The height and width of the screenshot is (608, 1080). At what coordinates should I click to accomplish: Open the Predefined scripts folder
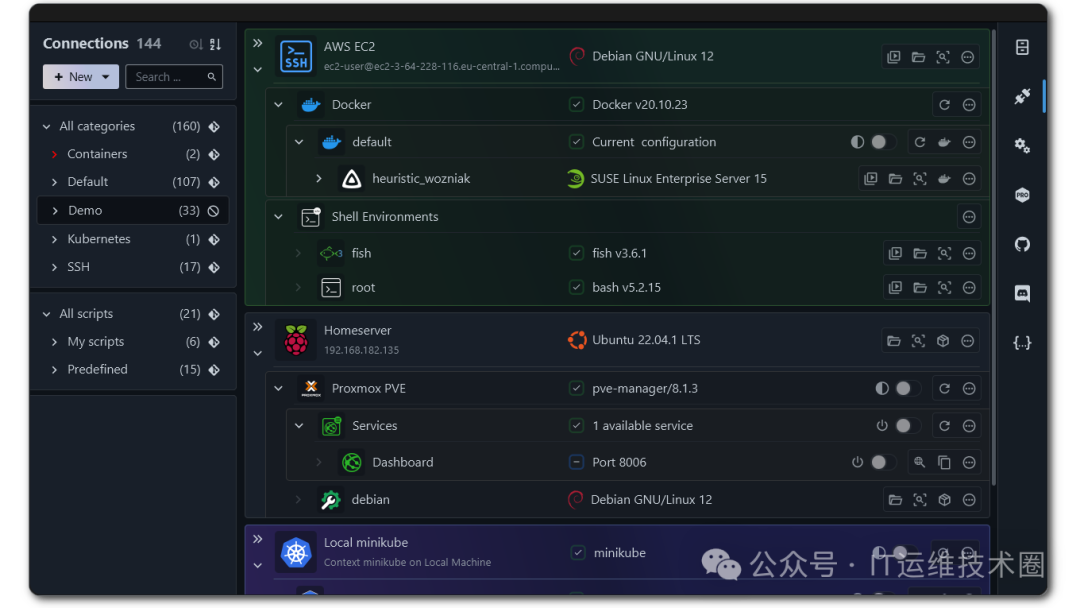tap(133, 370)
